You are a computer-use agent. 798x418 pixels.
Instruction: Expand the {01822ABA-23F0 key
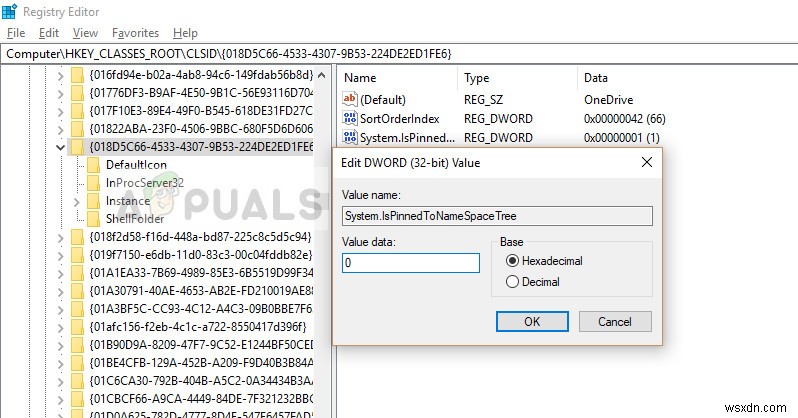(x=61, y=129)
